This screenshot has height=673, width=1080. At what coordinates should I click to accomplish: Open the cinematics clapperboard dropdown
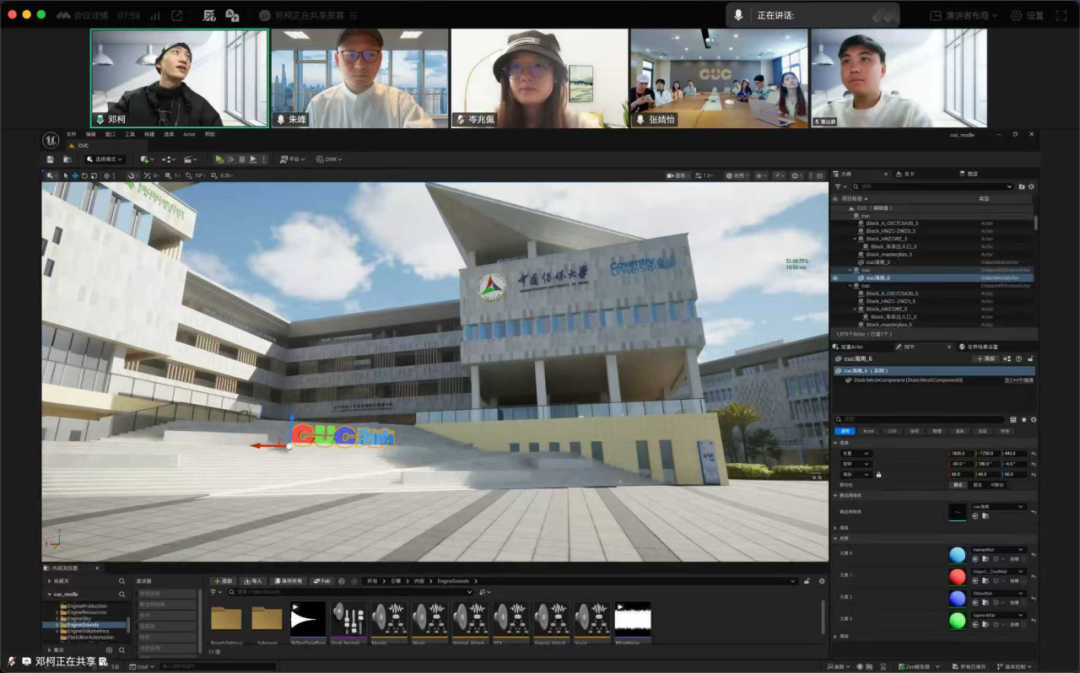[x=190, y=159]
